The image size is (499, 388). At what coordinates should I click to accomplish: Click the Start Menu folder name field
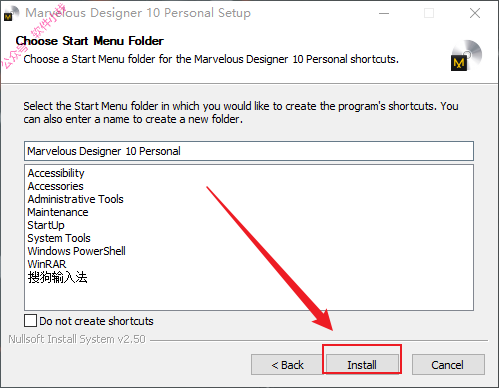249,151
